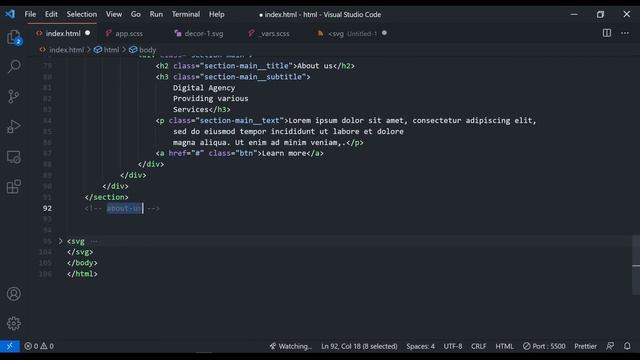Click the unsaved dot on index.html tab
The height and width of the screenshot is (360, 640).
[x=87, y=33]
